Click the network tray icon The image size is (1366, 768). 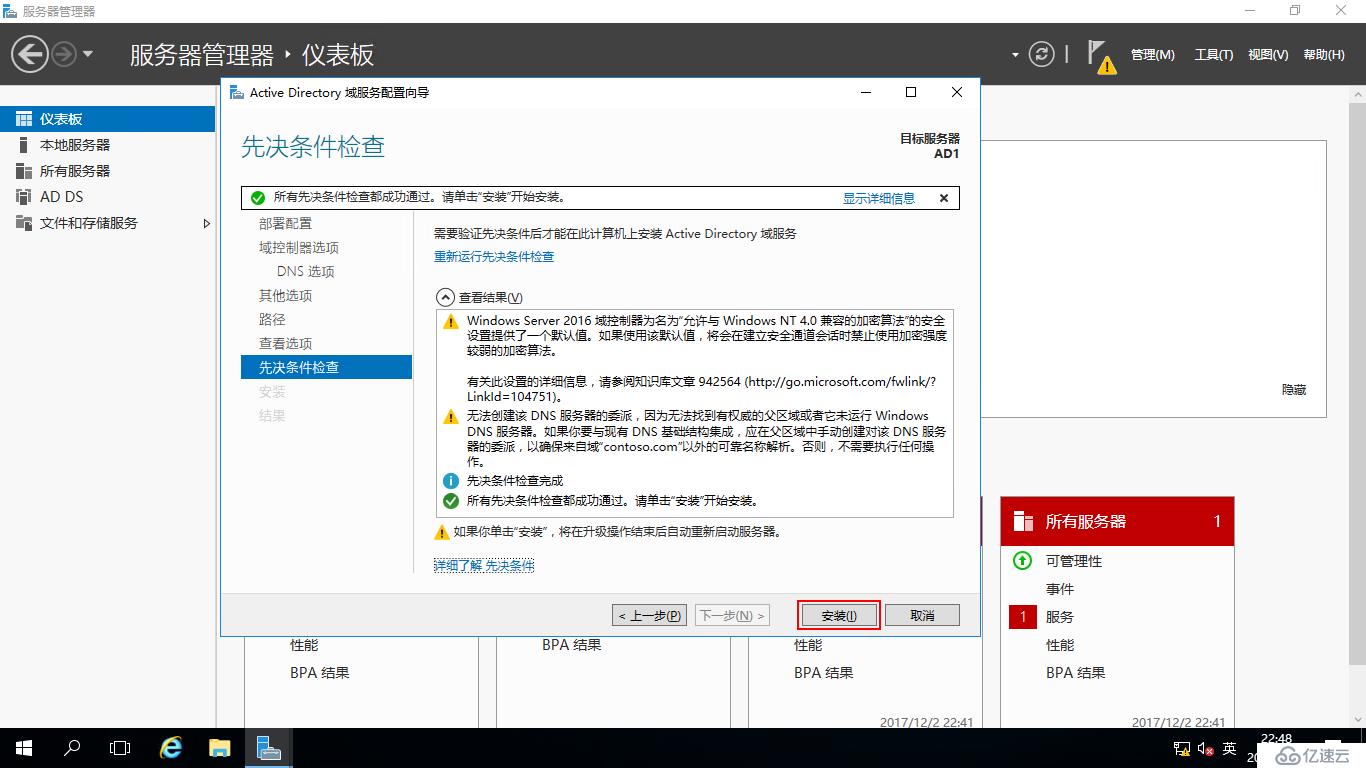coord(1182,748)
